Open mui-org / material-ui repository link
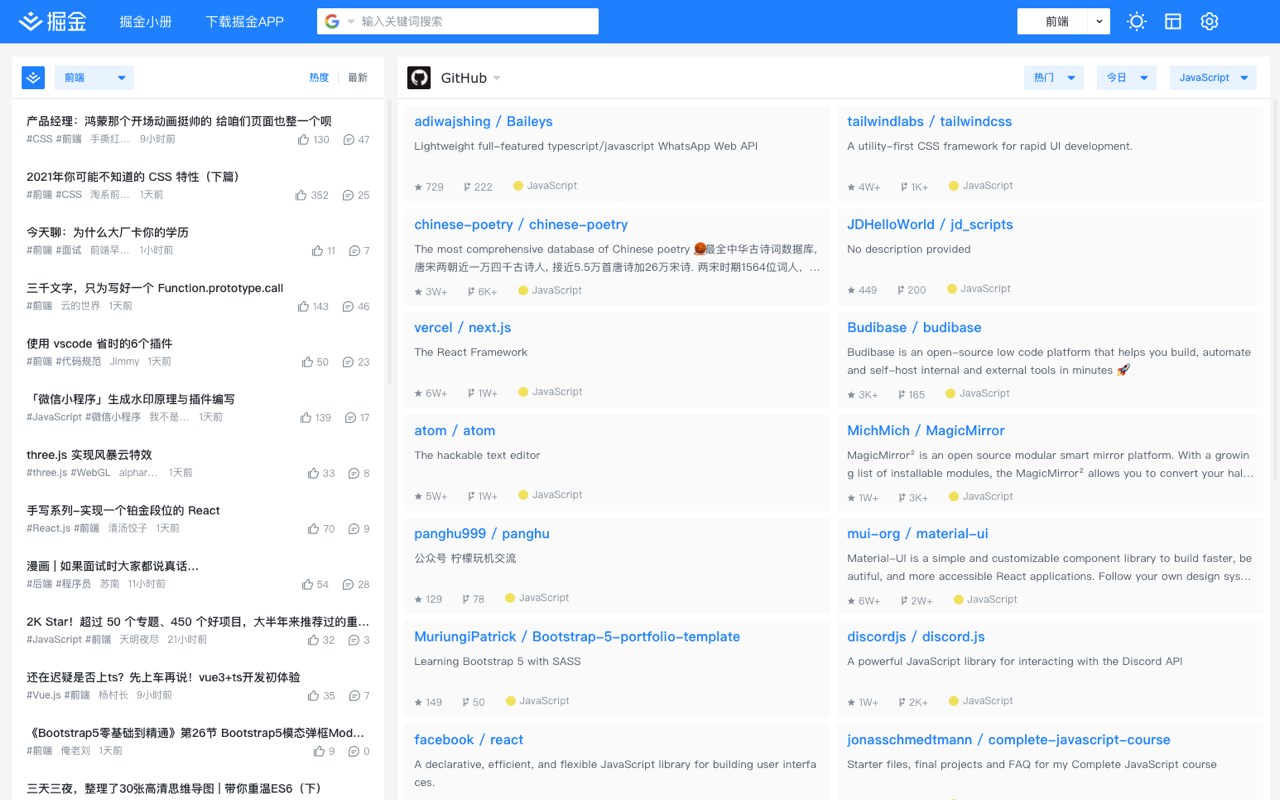The width and height of the screenshot is (1280, 800). (x=918, y=533)
